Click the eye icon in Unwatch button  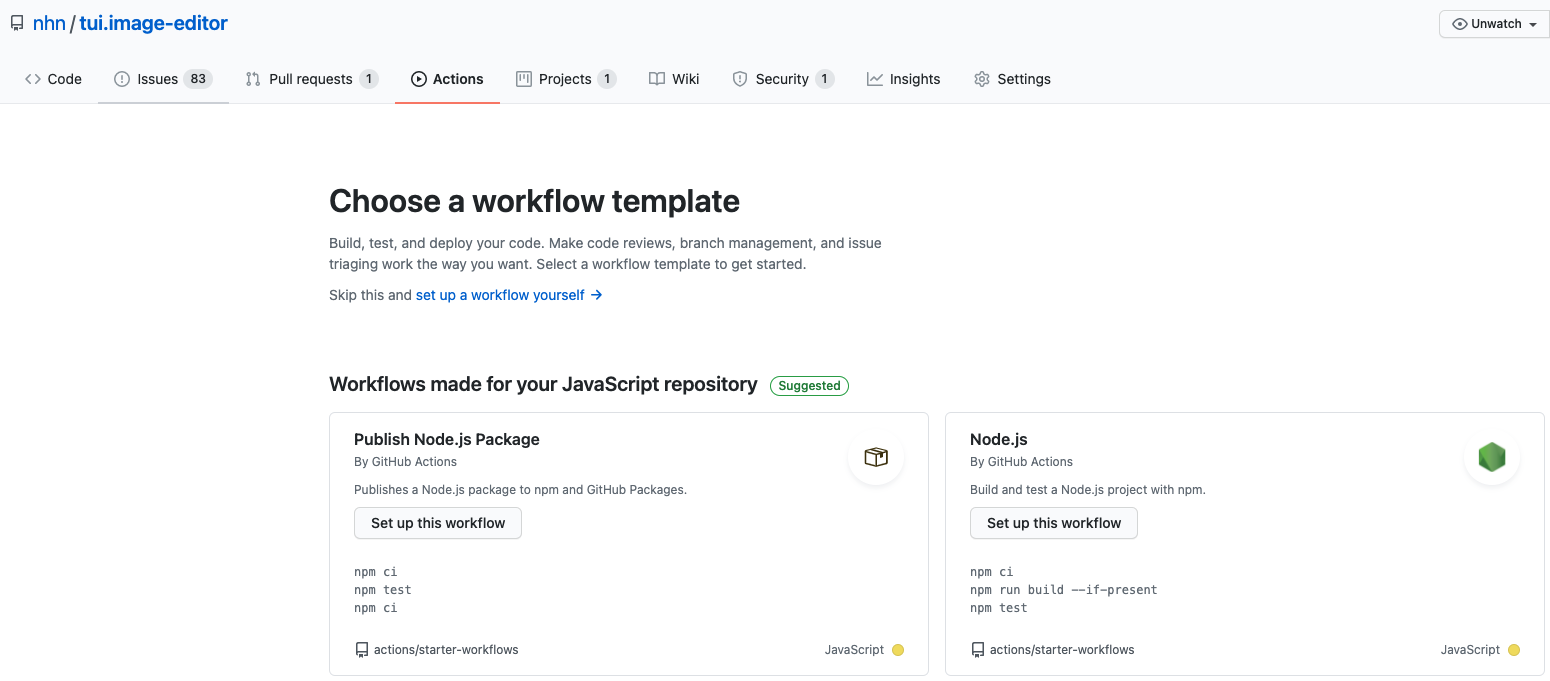click(1460, 24)
